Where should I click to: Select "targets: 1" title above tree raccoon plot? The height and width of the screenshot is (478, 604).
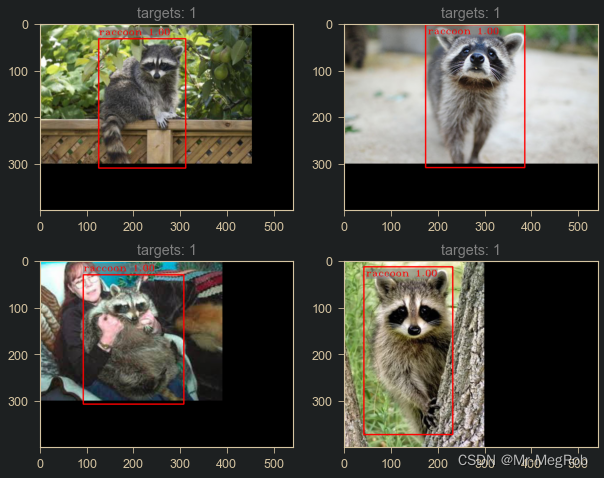click(x=470, y=250)
